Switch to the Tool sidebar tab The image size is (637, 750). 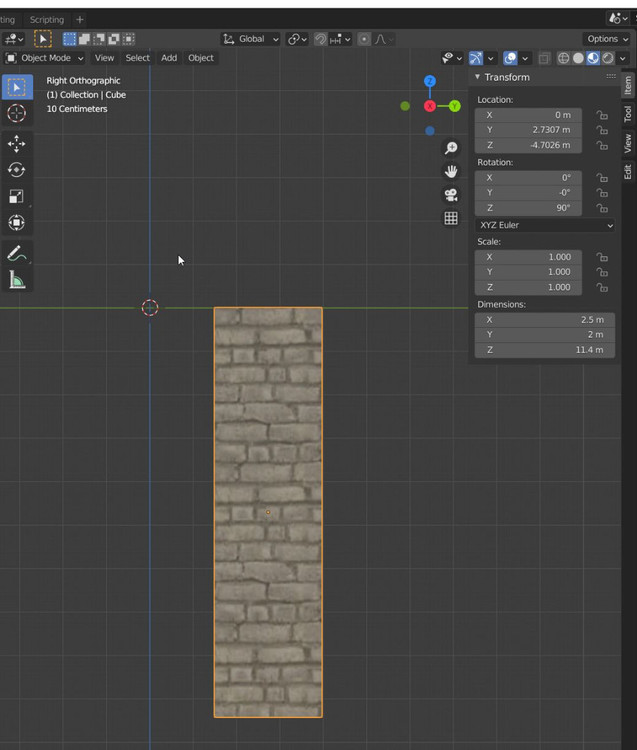[x=627, y=114]
